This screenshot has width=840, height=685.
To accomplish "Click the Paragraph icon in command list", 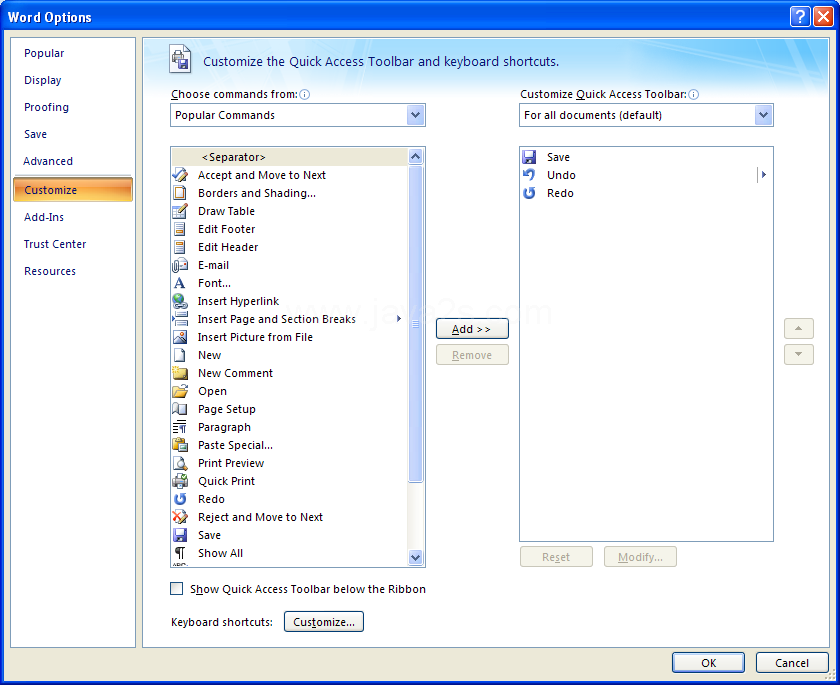I will click(x=180, y=427).
